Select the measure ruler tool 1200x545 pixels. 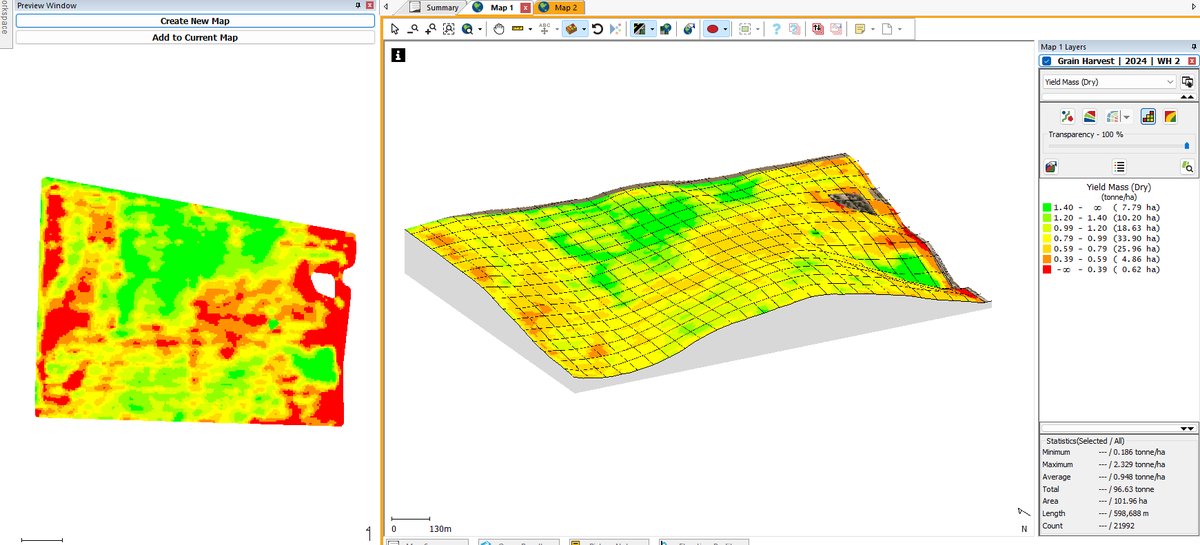[517, 29]
